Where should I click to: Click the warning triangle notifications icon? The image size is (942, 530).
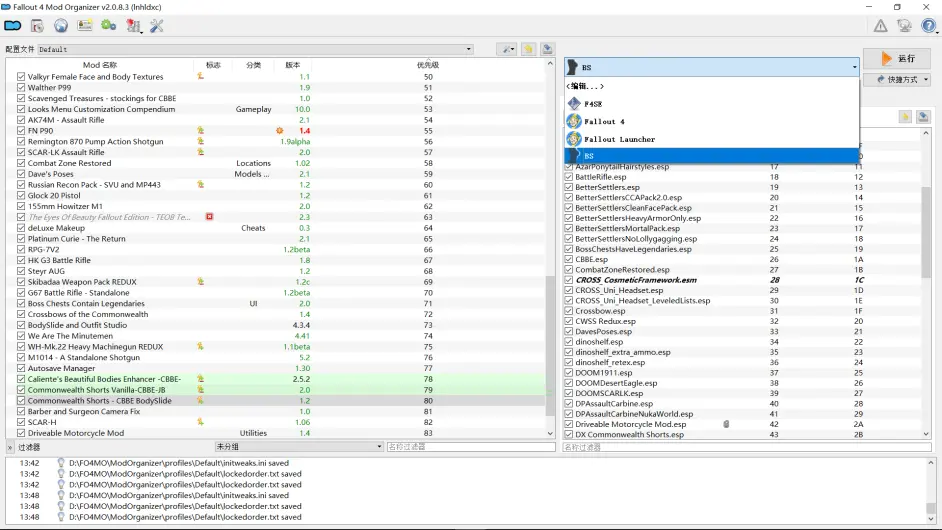880,26
